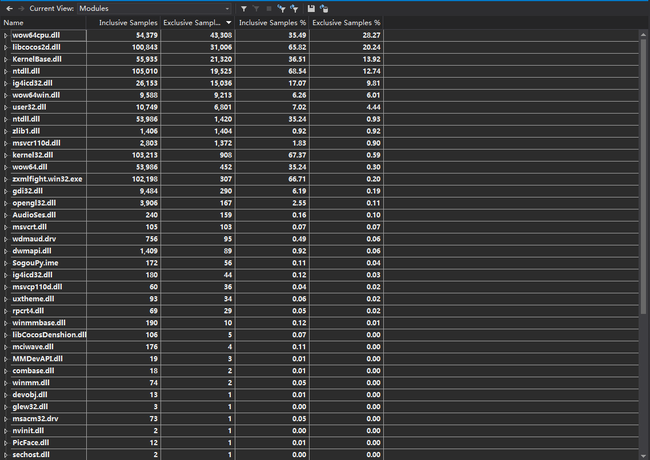Select the devobj.dll module name
Image resolution: width=650 pixels, height=460 pixels.
[x=30, y=395]
